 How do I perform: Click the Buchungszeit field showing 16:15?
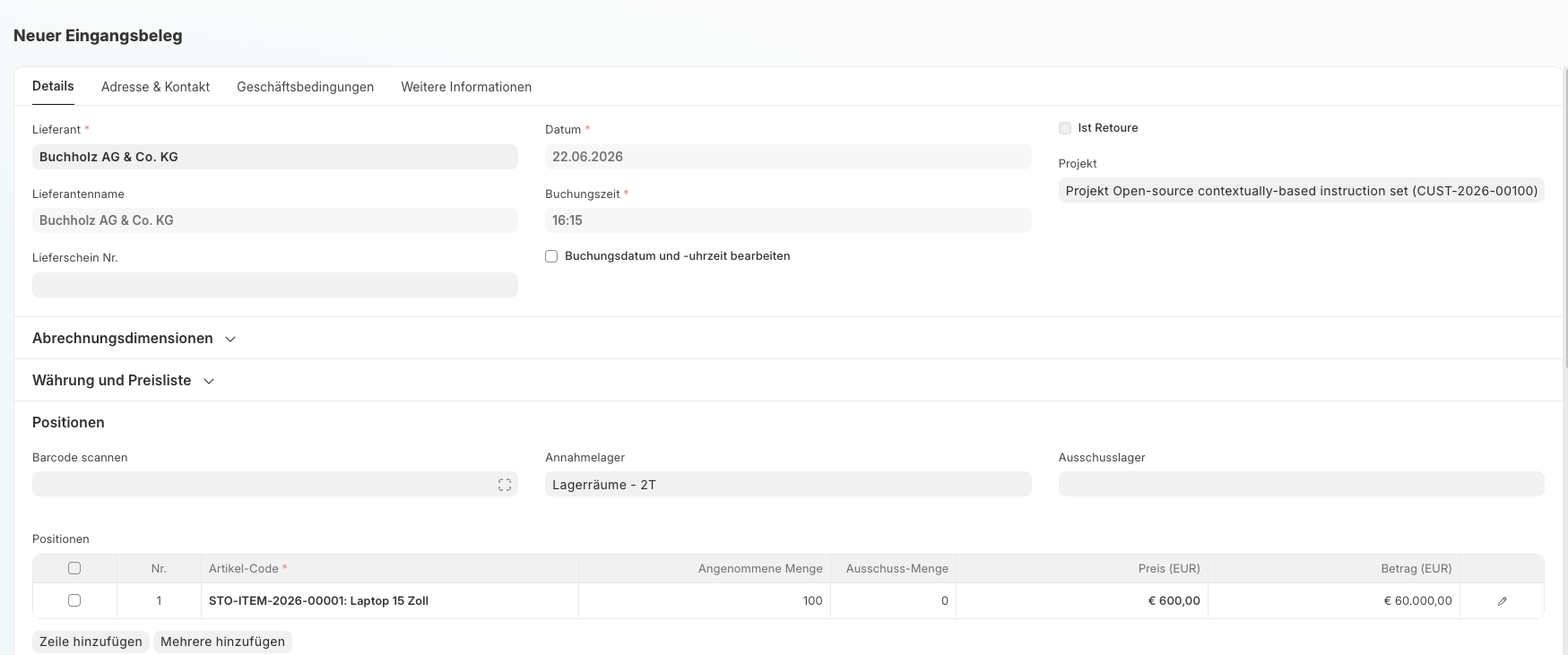pyautogui.click(x=788, y=220)
